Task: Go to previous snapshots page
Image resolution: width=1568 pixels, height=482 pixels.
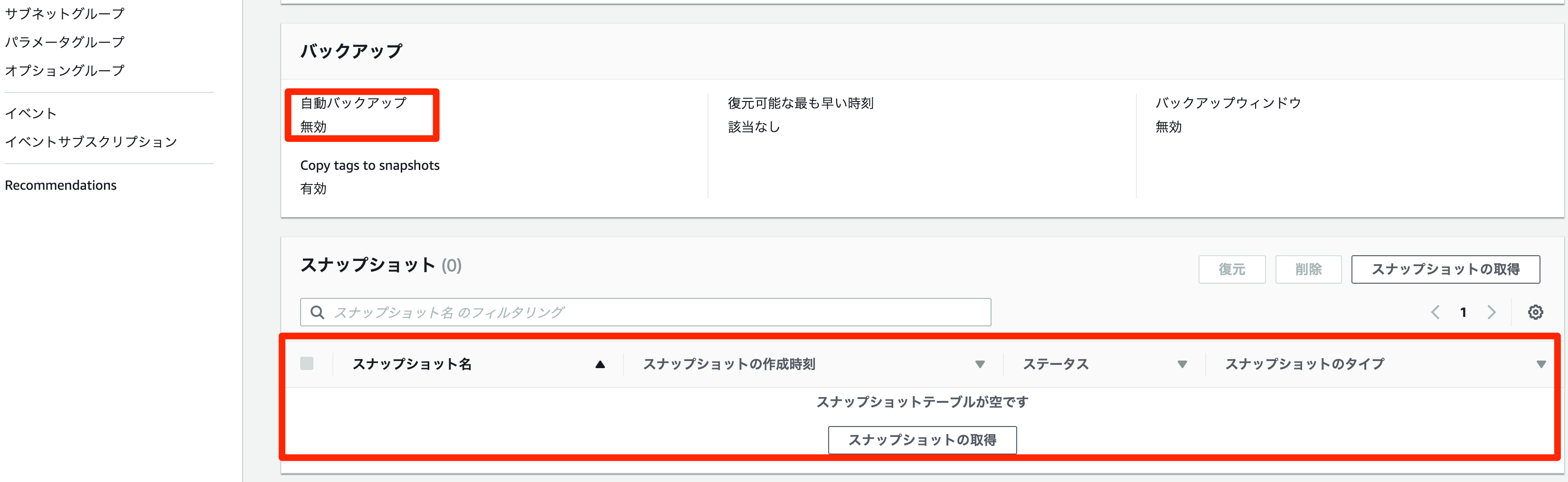Action: tap(1436, 313)
